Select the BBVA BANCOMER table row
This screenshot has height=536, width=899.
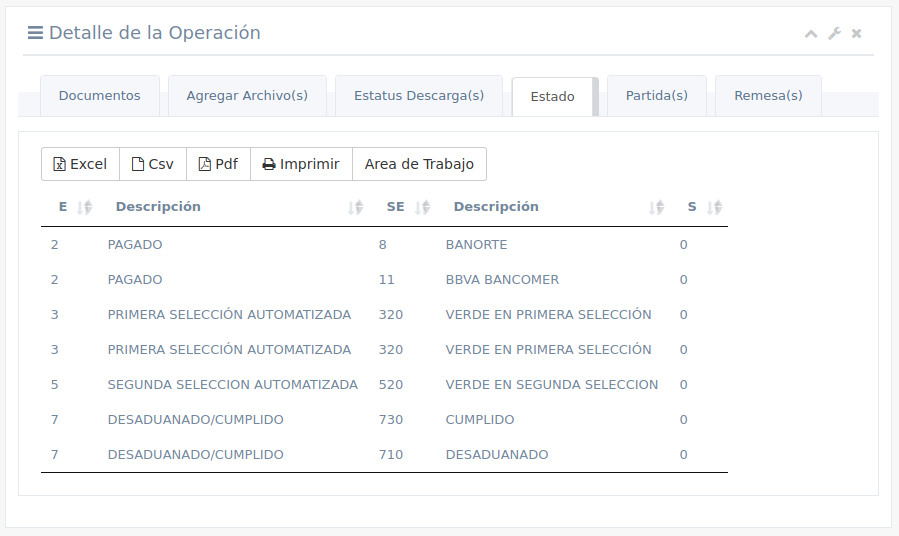pyautogui.click(x=502, y=280)
